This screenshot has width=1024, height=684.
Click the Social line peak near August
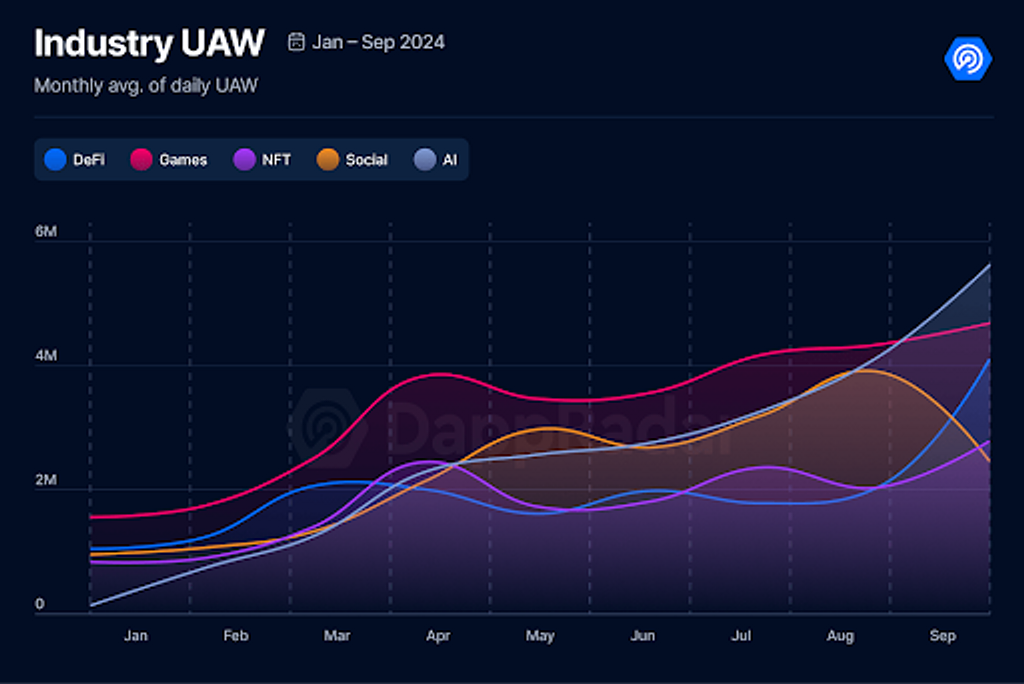click(x=863, y=370)
